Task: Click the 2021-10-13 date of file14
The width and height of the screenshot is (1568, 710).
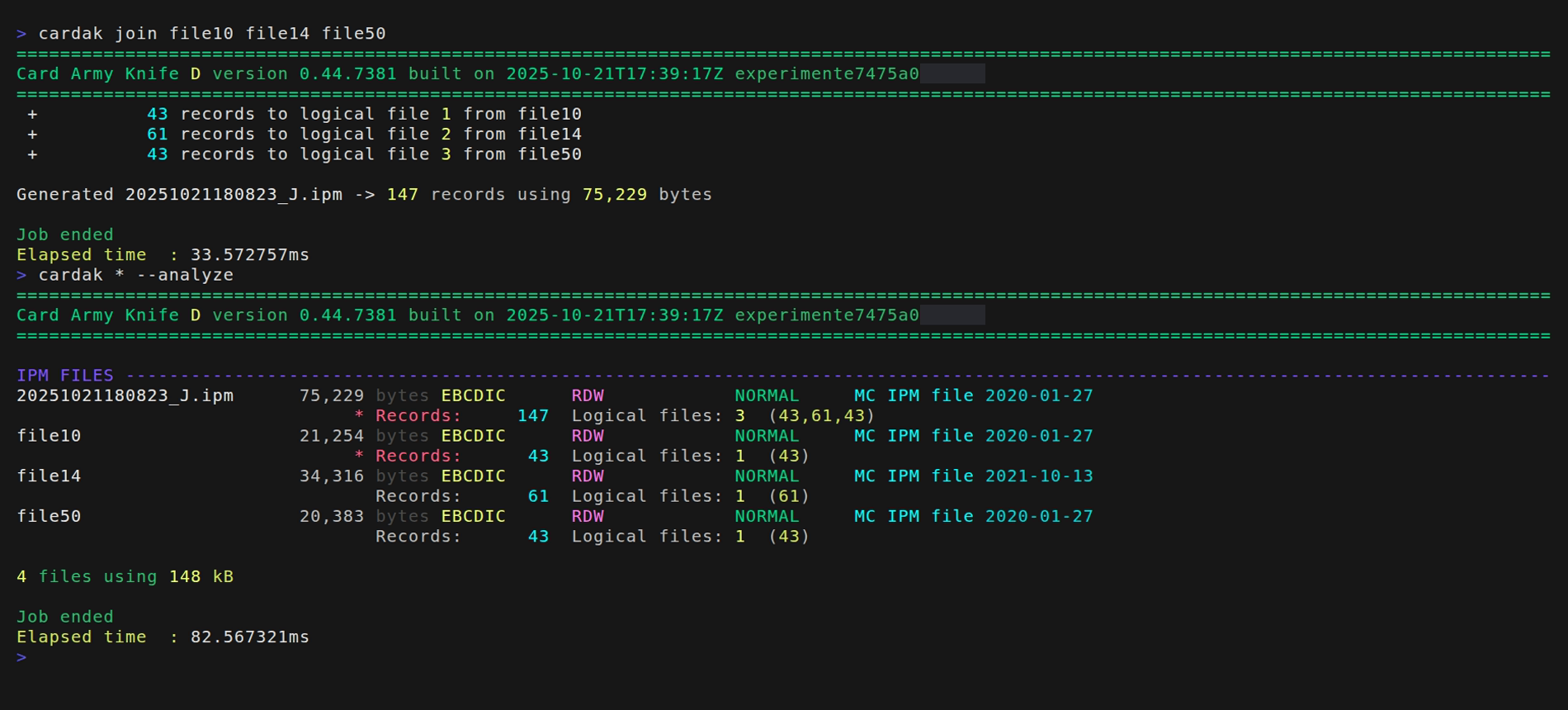Action: click(x=1039, y=476)
